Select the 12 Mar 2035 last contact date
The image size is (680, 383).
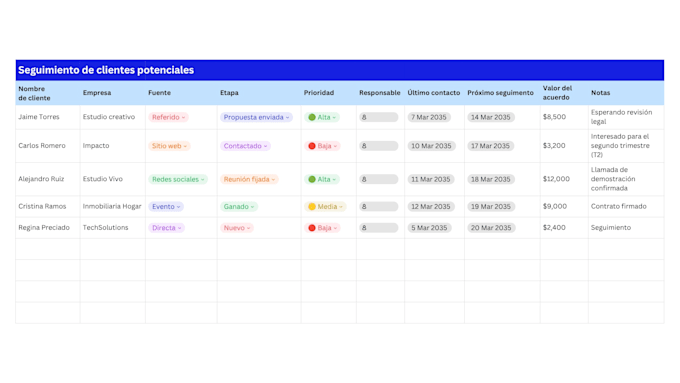point(431,206)
